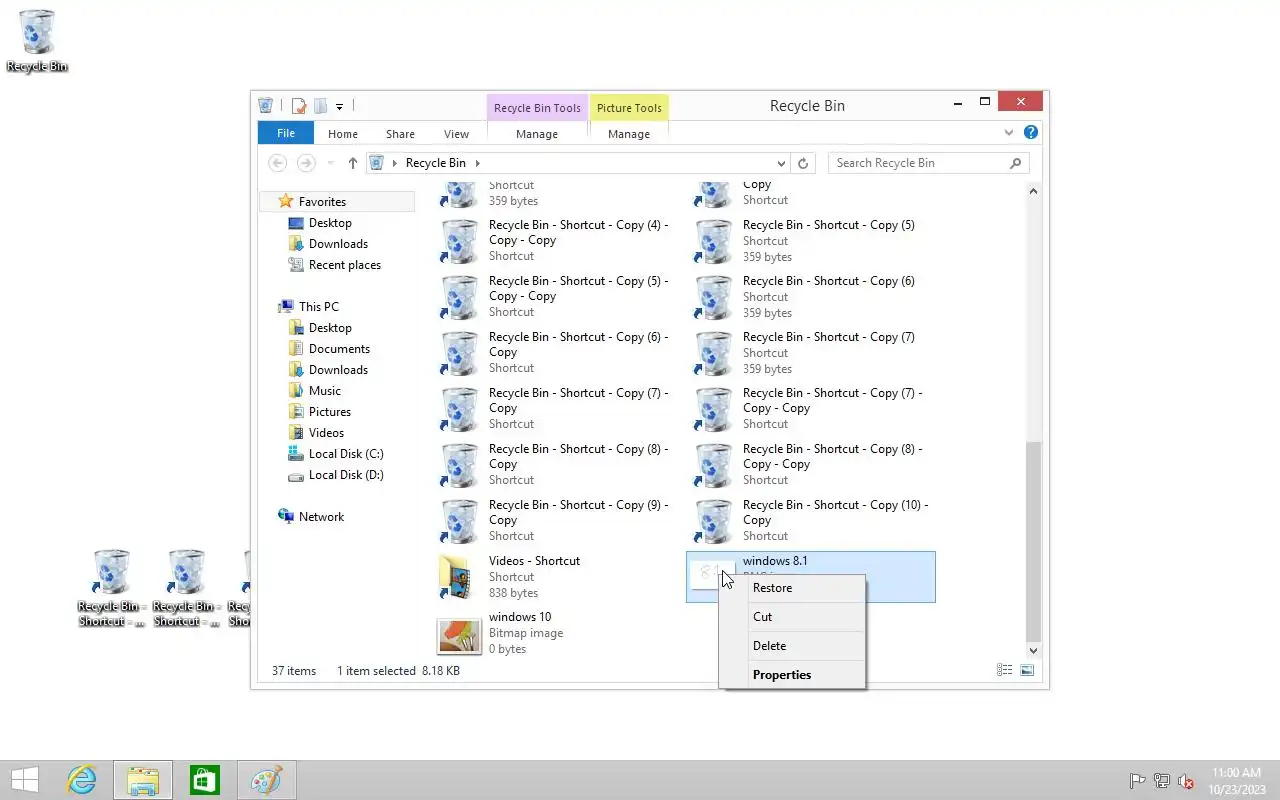Choose Restore from the context menu
1280x800 pixels.
coord(792,588)
